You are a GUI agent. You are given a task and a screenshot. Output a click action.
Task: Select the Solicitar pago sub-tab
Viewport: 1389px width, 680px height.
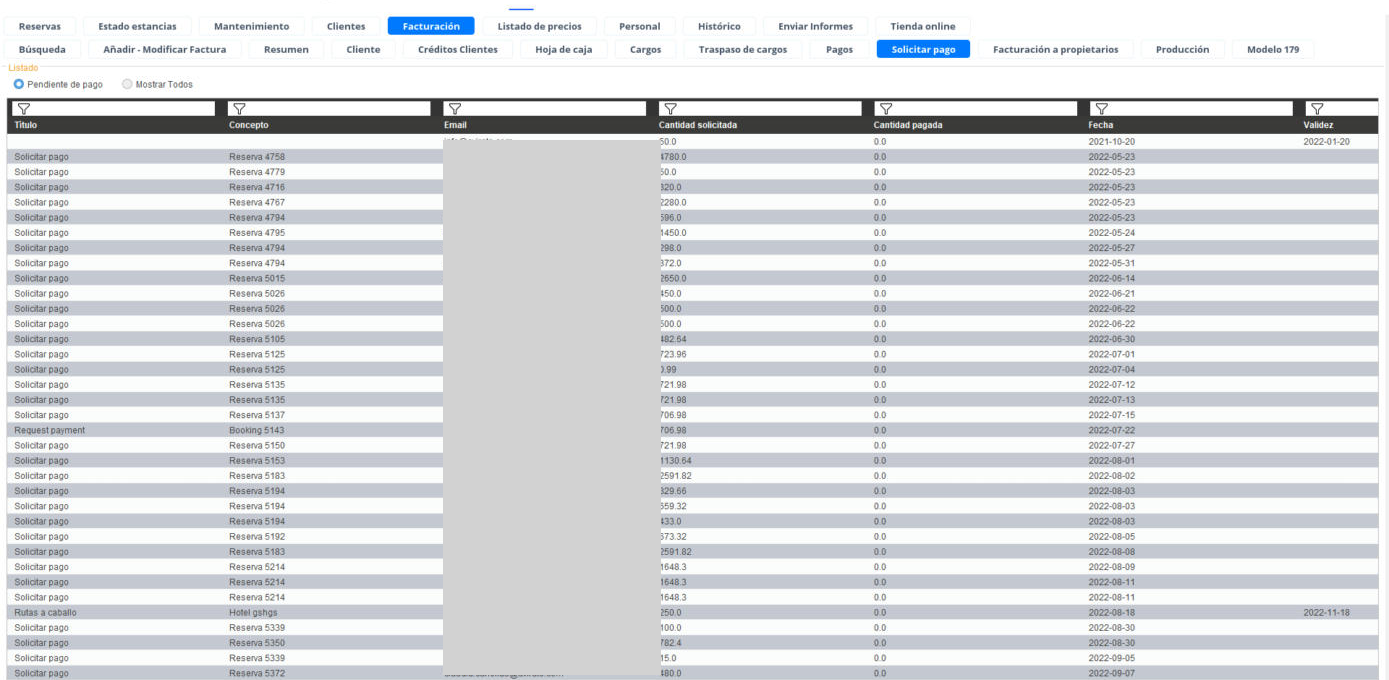click(x=923, y=49)
